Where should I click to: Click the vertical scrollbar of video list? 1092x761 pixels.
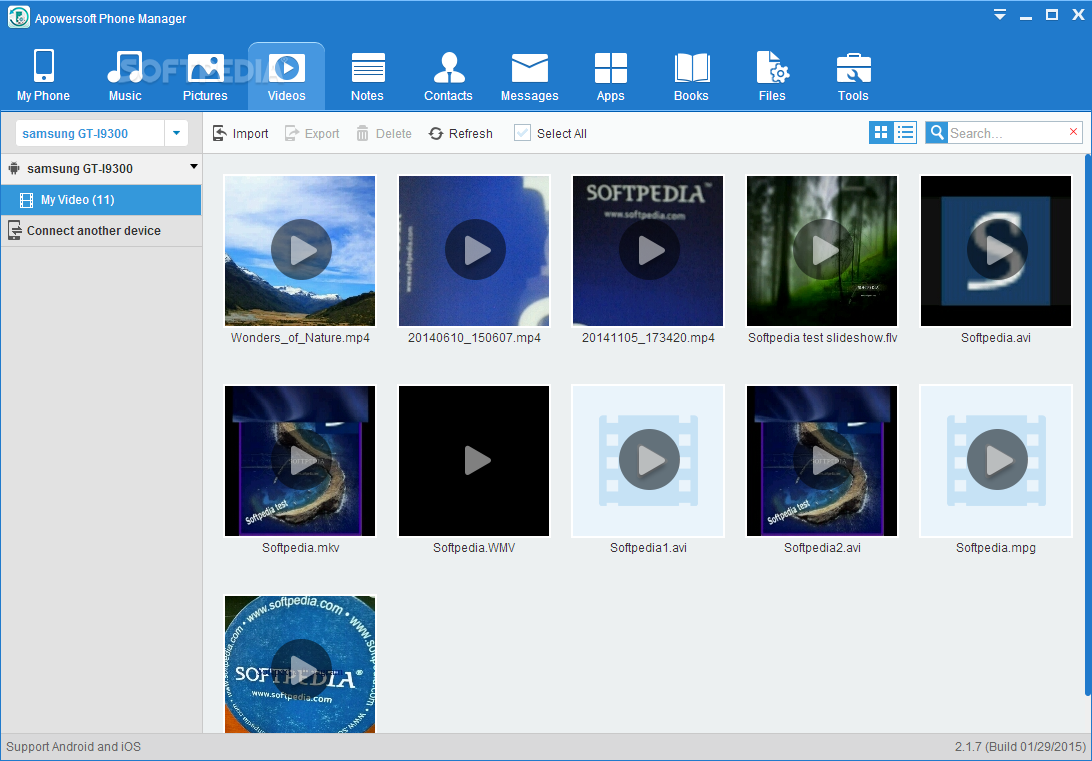[1087, 425]
